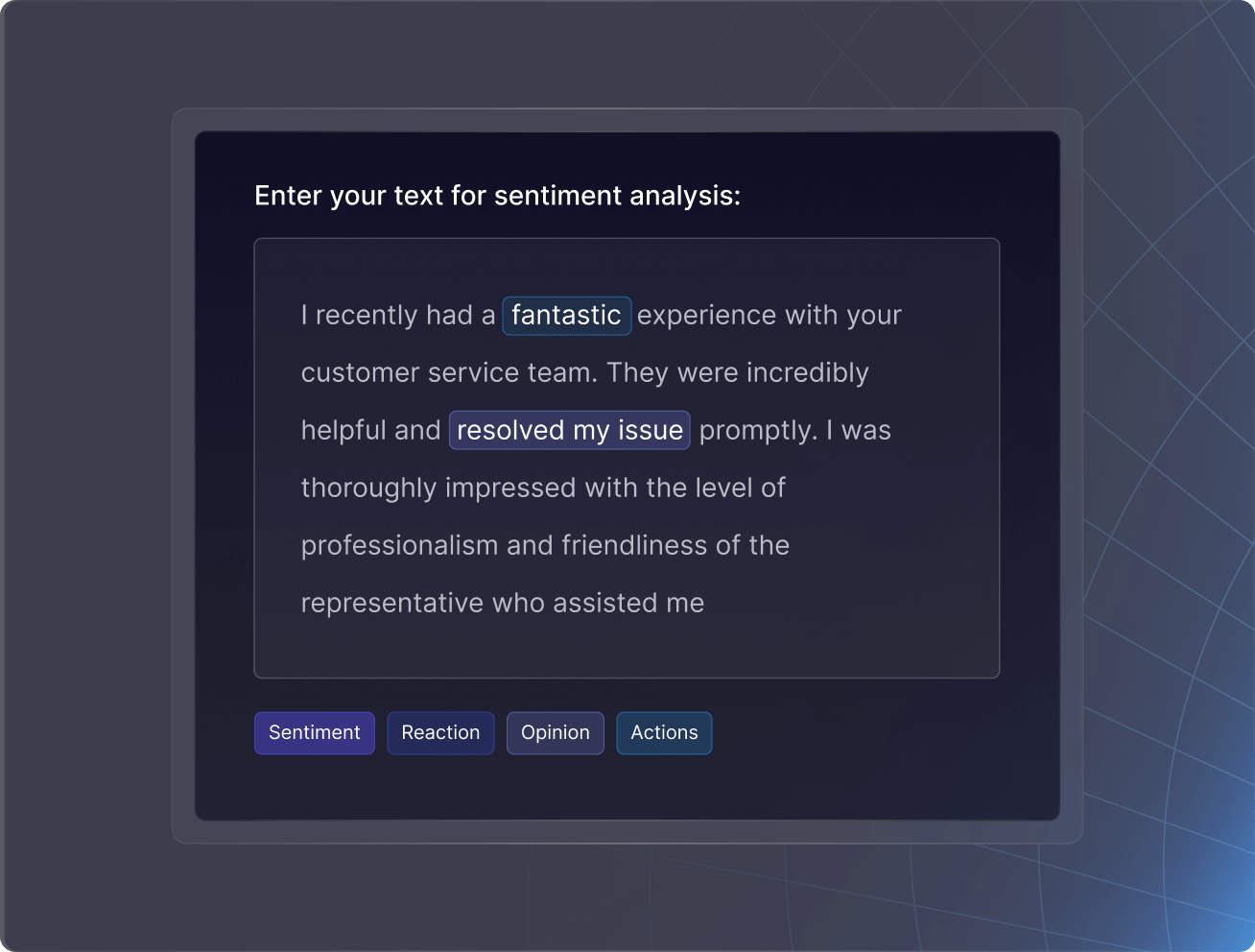Click the text box border area
The width and height of the screenshot is (1255, 952).
click(627, 238)
